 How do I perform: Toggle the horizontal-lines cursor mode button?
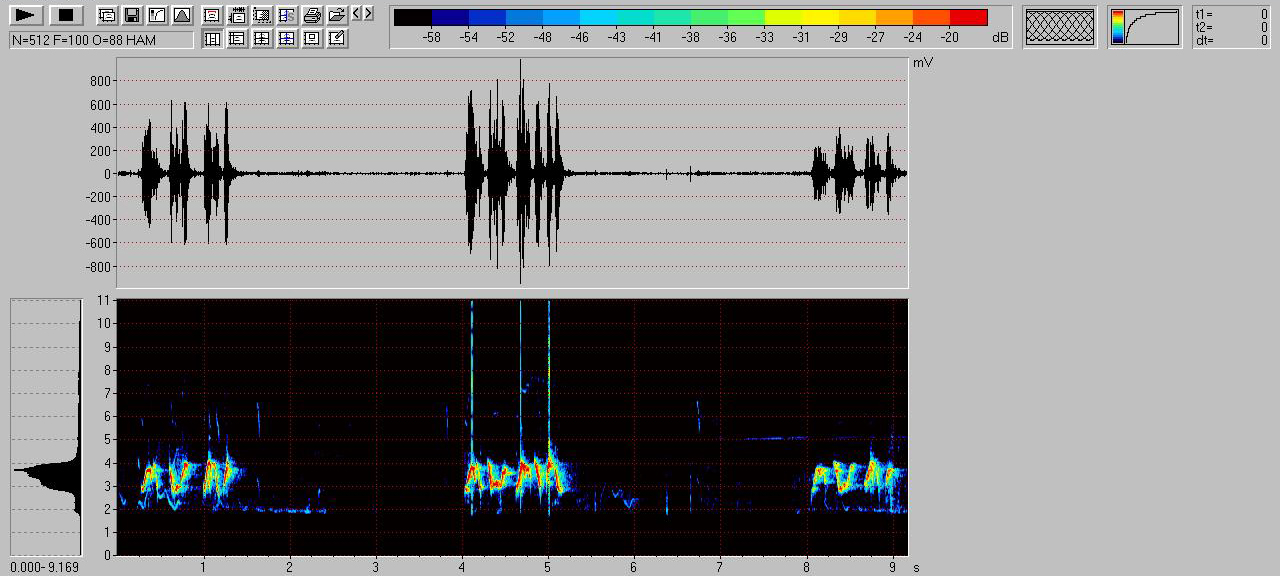pyautogui.click(x=237, y=39)
